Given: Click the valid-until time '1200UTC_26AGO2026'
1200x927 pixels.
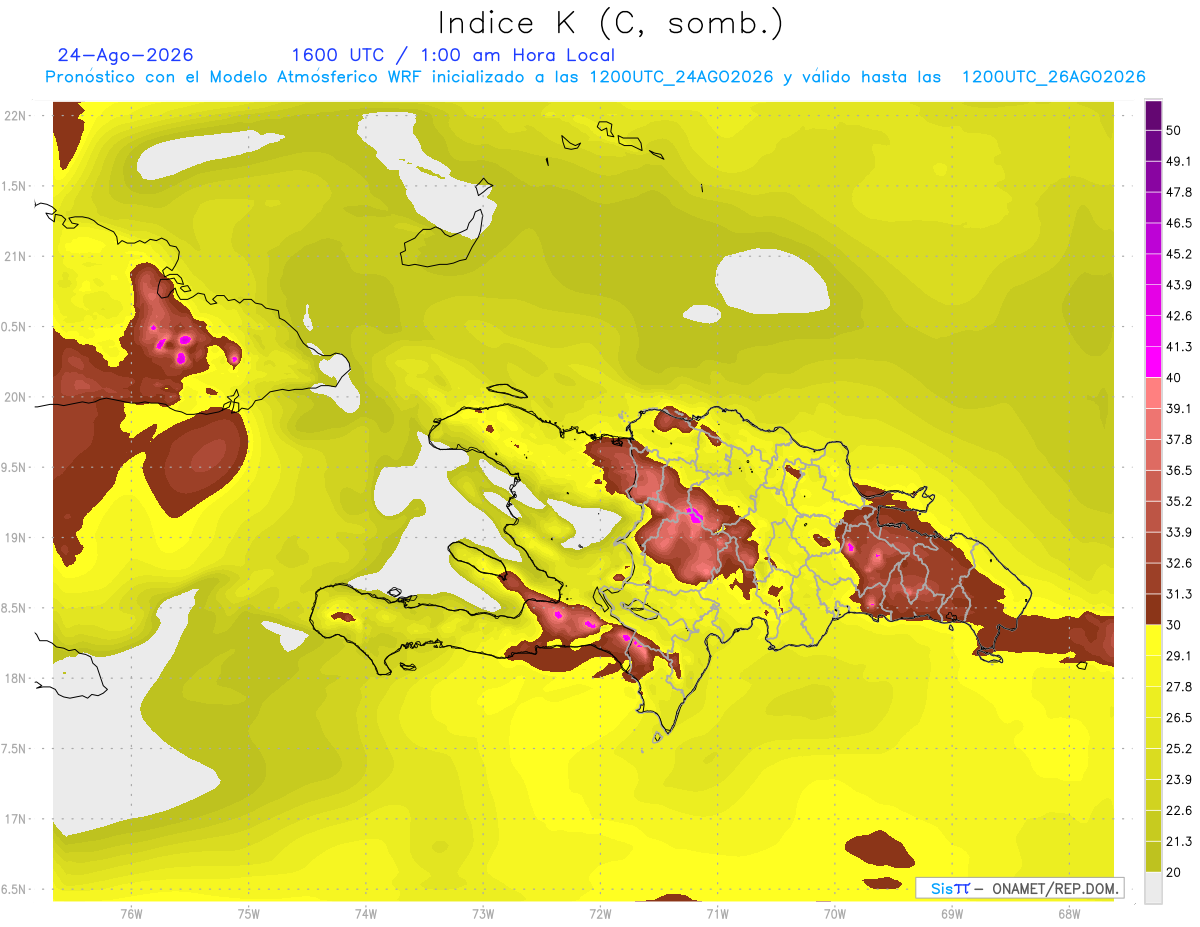Looking at the screenshot, I should 1053,77.
